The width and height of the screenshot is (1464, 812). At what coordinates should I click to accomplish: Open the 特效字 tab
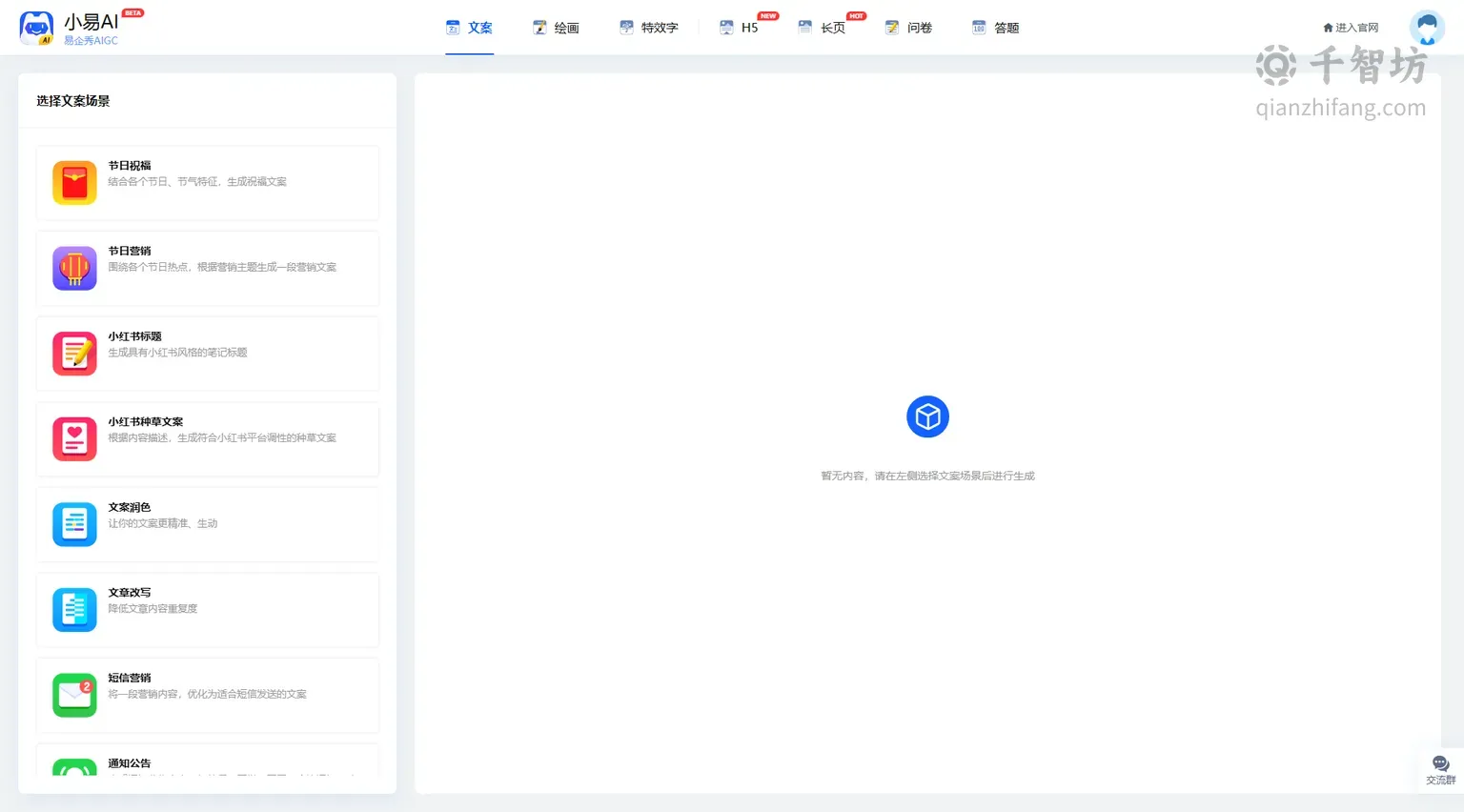(648, 28)
